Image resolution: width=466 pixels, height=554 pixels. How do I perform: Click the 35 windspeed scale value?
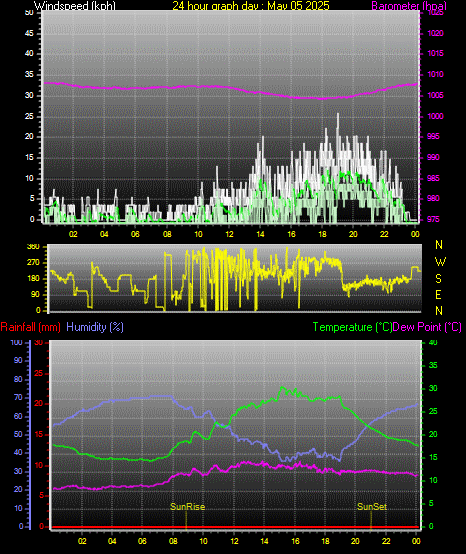pyautogui.click(x=29, y=75)
